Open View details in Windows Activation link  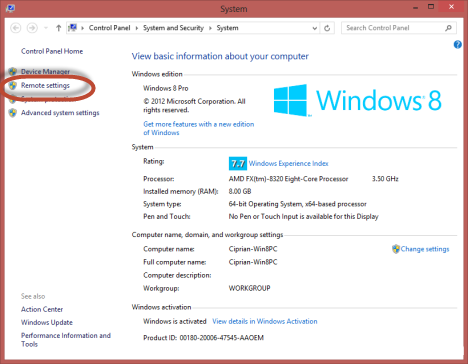coord(265,321)
